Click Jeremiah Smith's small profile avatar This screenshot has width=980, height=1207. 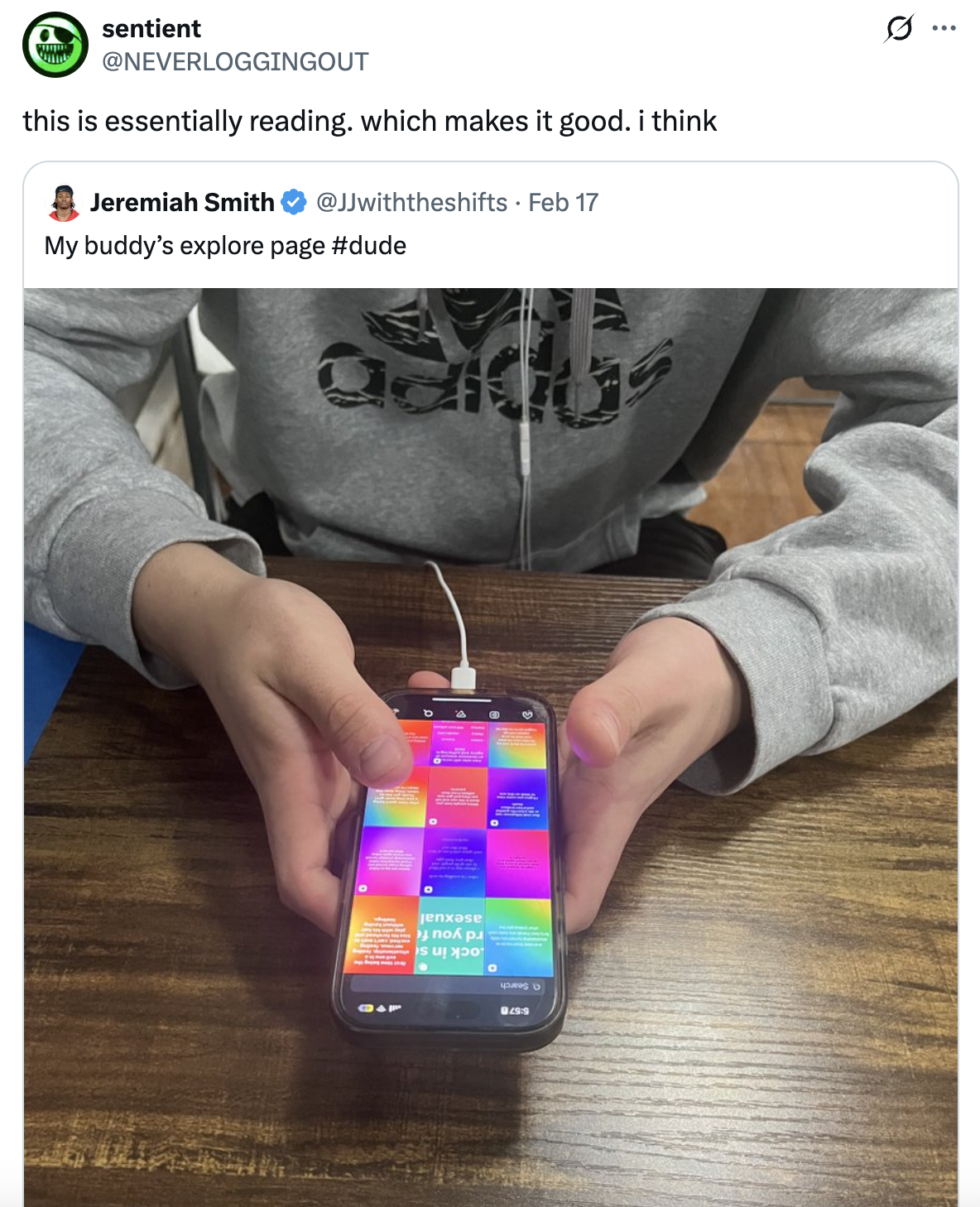pyautogui.click(x=64, y=203)
